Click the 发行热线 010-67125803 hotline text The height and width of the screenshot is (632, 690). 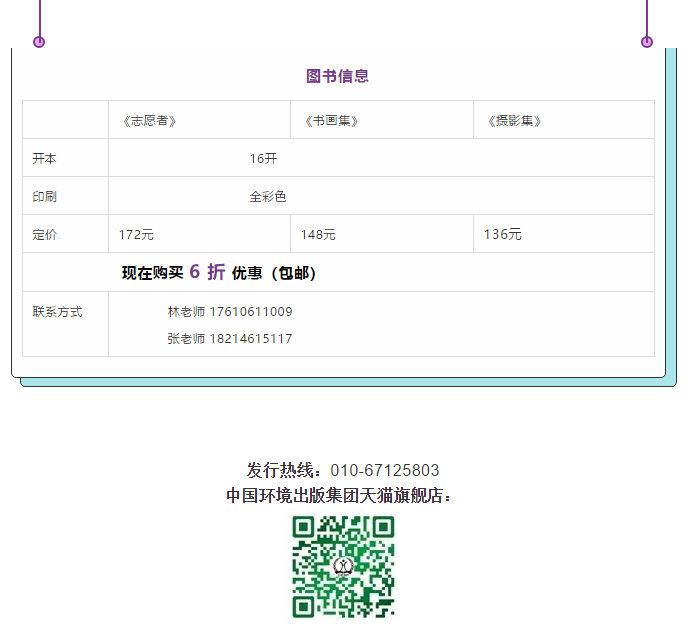343,470
